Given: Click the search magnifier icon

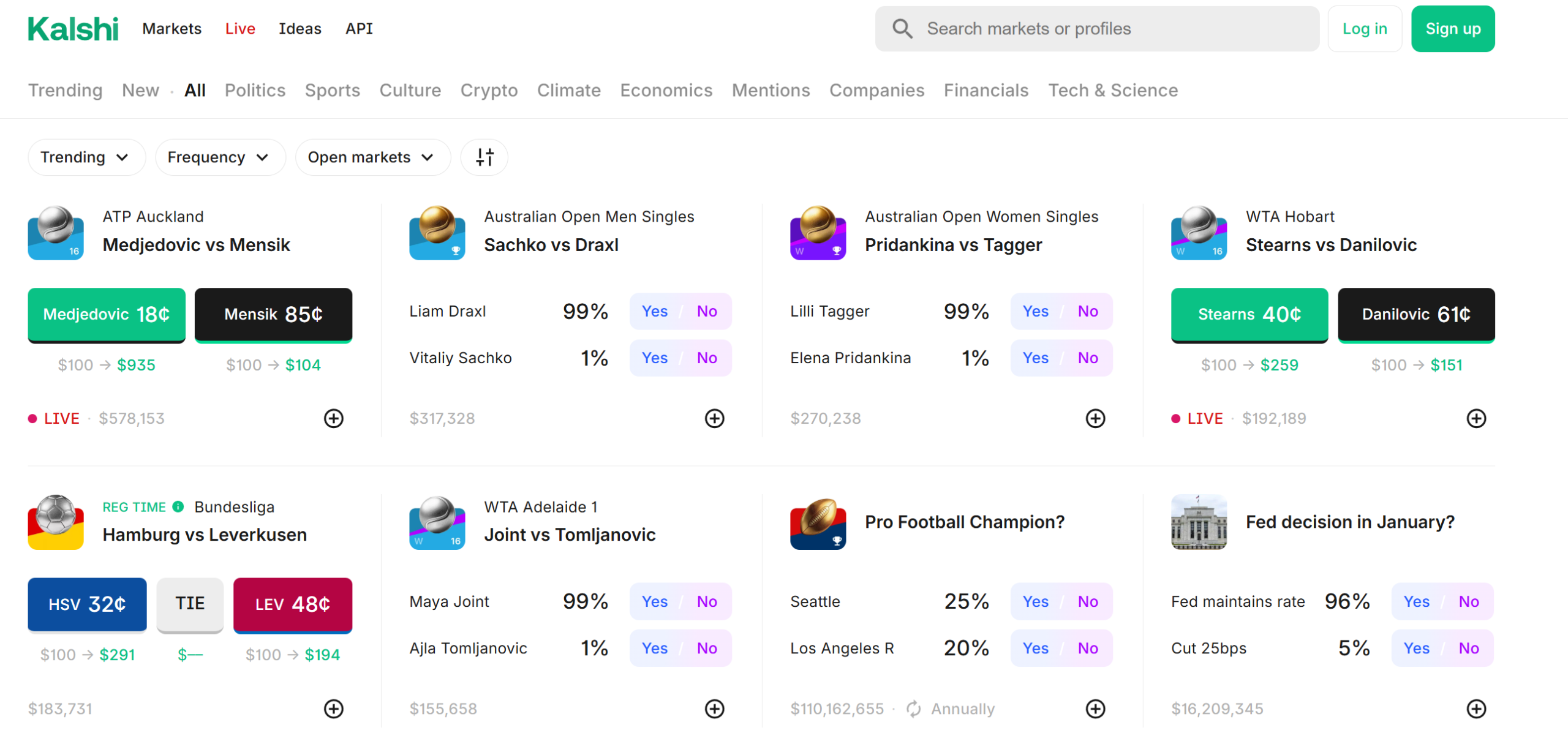Looking at the screenshot, I should pyautogui.click(x=902, y=29).
